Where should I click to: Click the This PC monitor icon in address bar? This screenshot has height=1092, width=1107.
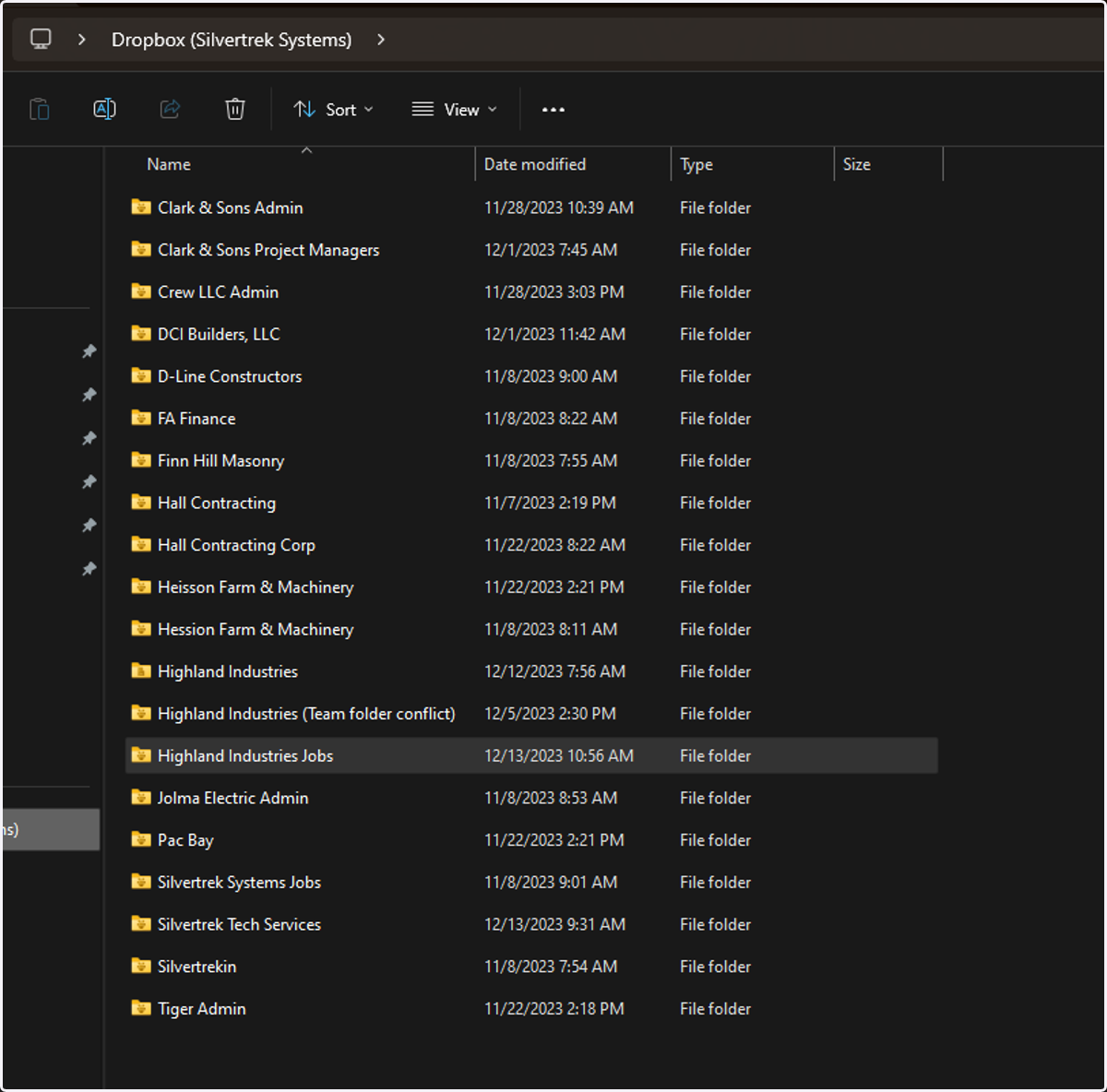click(x=41, y=39)
